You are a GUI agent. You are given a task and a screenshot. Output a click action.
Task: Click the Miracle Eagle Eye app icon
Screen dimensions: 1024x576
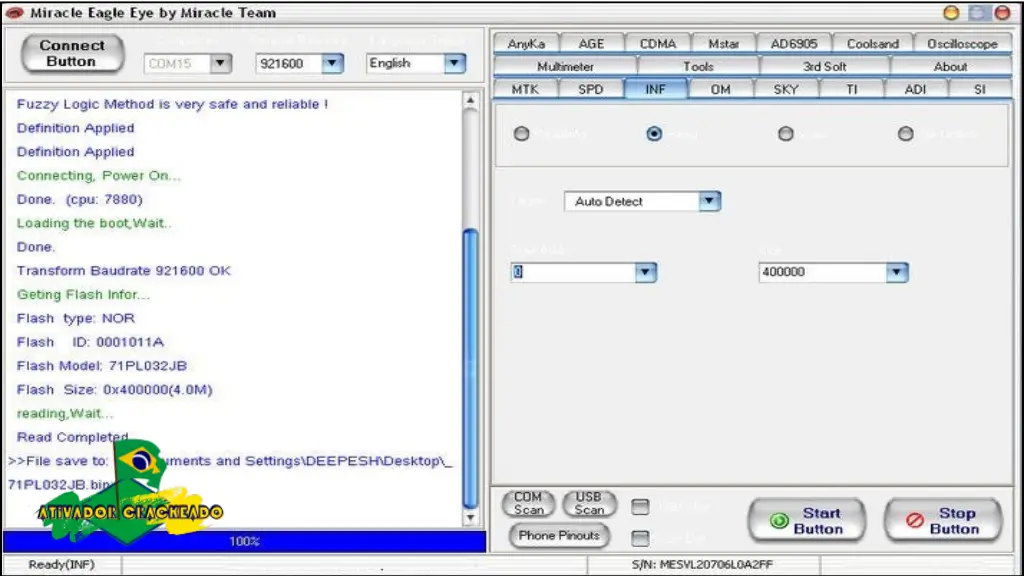coord(14,12)
